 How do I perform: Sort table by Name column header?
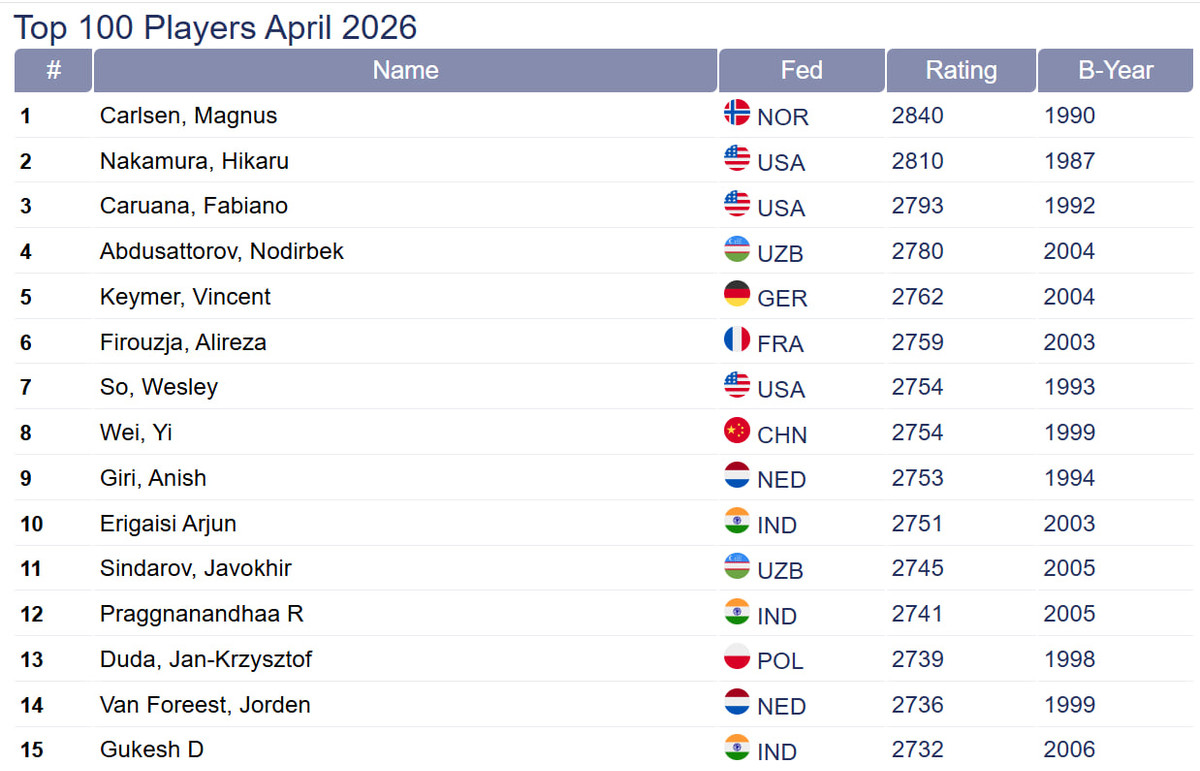point(405,70)
